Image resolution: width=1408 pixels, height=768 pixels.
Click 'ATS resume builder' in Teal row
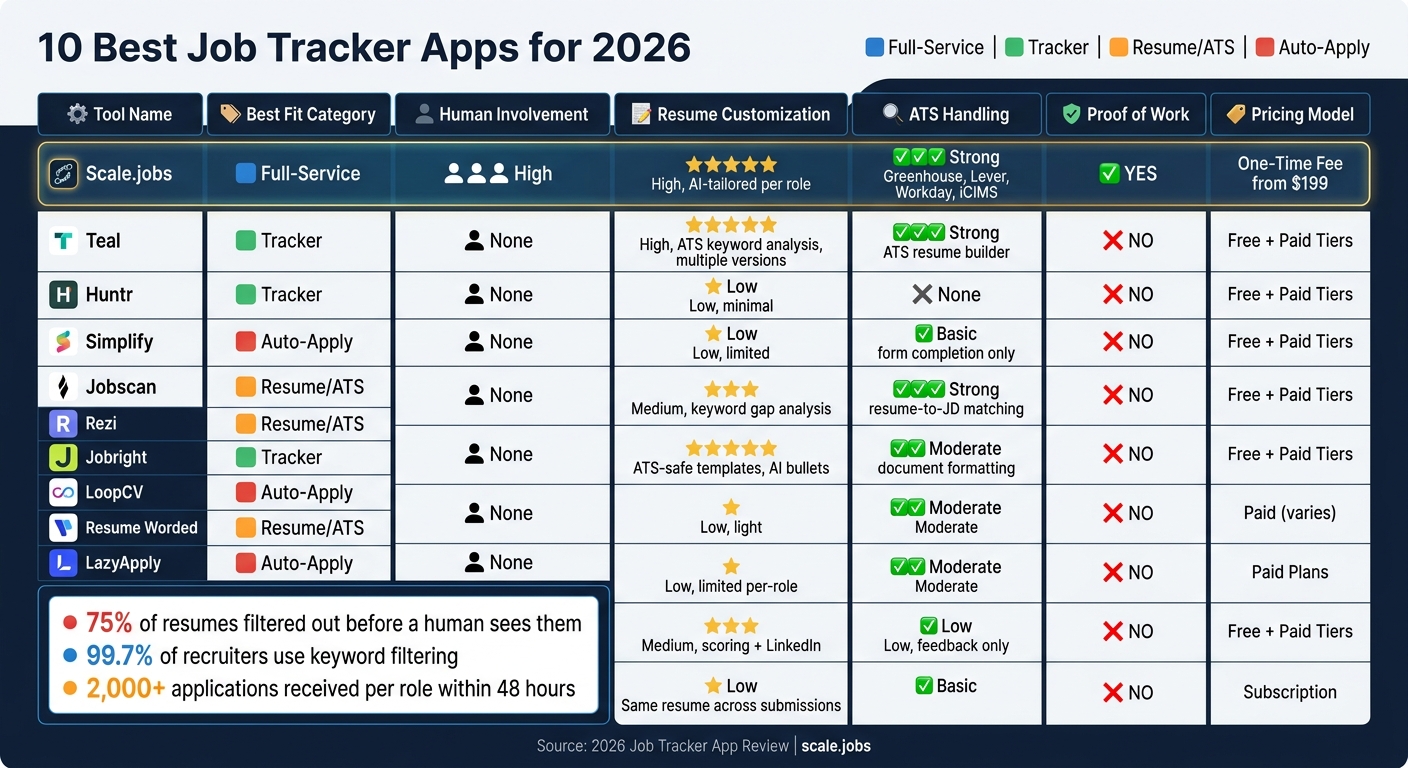tap(946, 252)
